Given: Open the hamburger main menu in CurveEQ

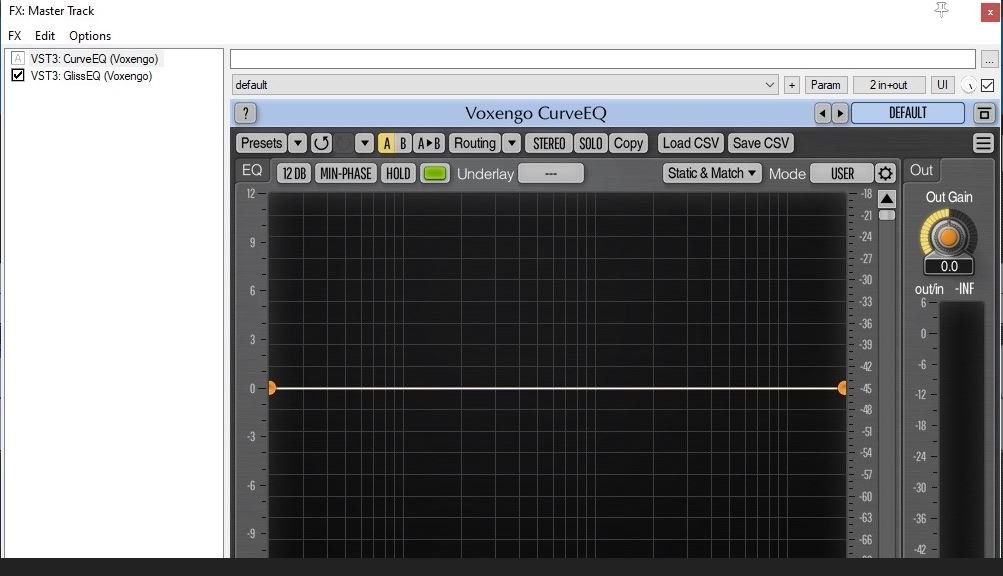Looking at the screenshot, I should [983, 143].
